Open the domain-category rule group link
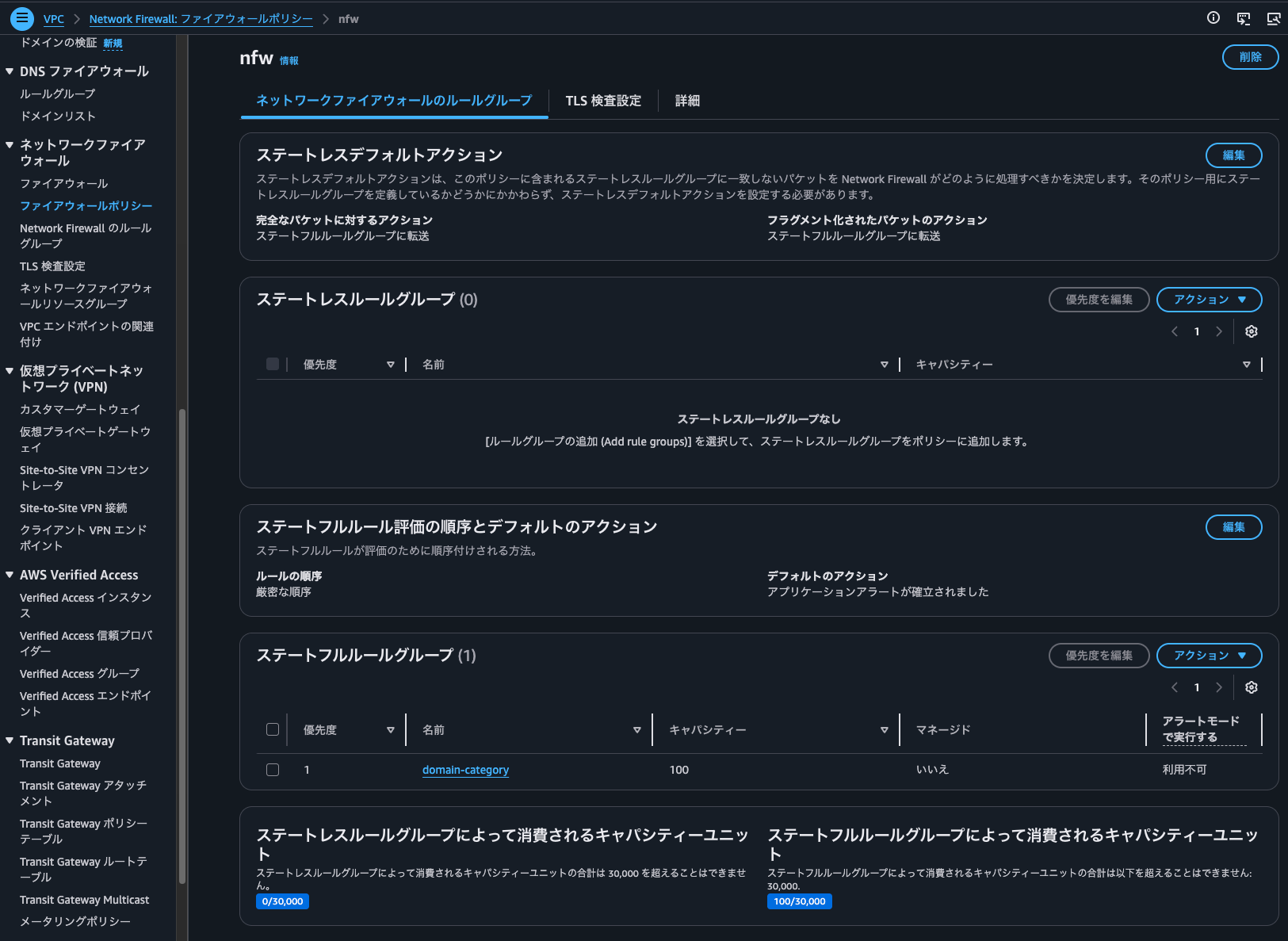This screenshot has width=1288, height=941. 465,770
